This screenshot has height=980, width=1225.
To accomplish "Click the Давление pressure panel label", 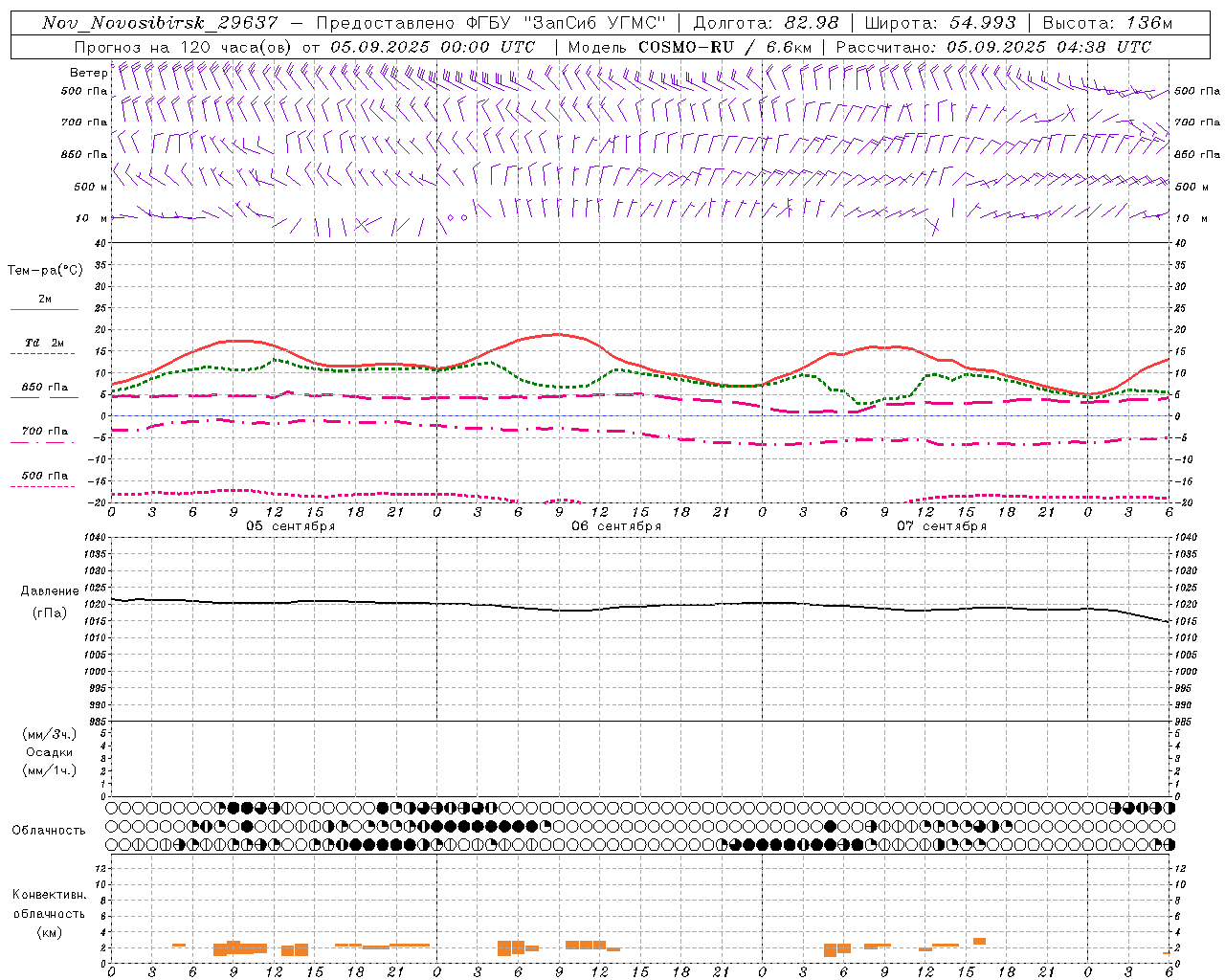I will (50, 591).
